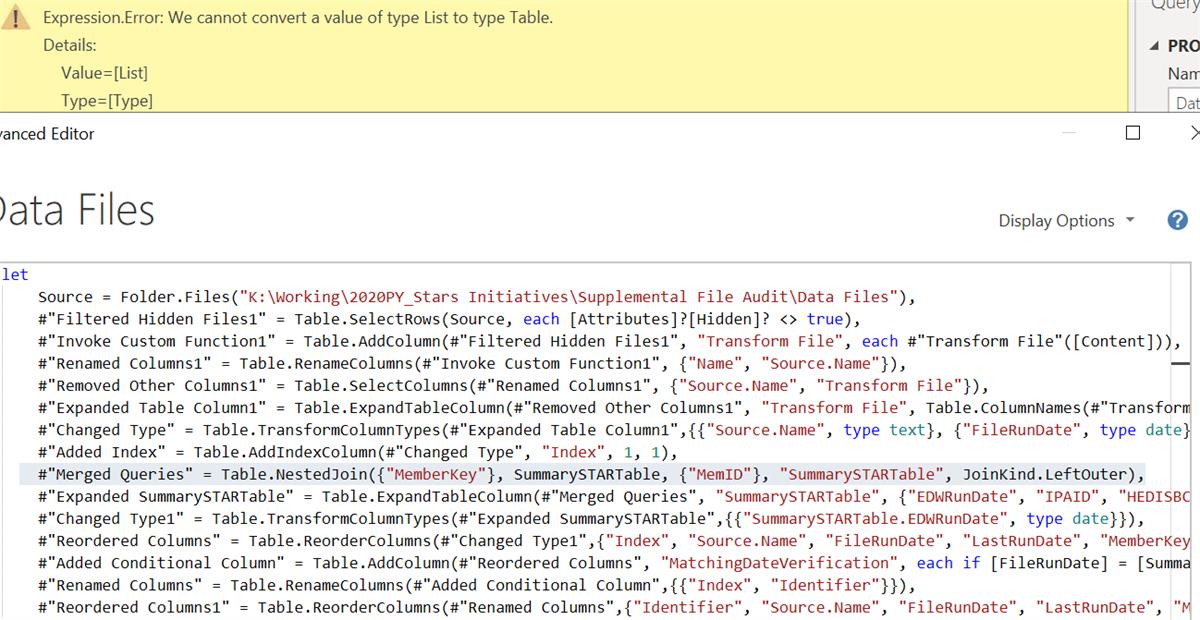1200x620 pixels.
Task: Place cursor on the let keyword
Action: [x=16, y=274]
